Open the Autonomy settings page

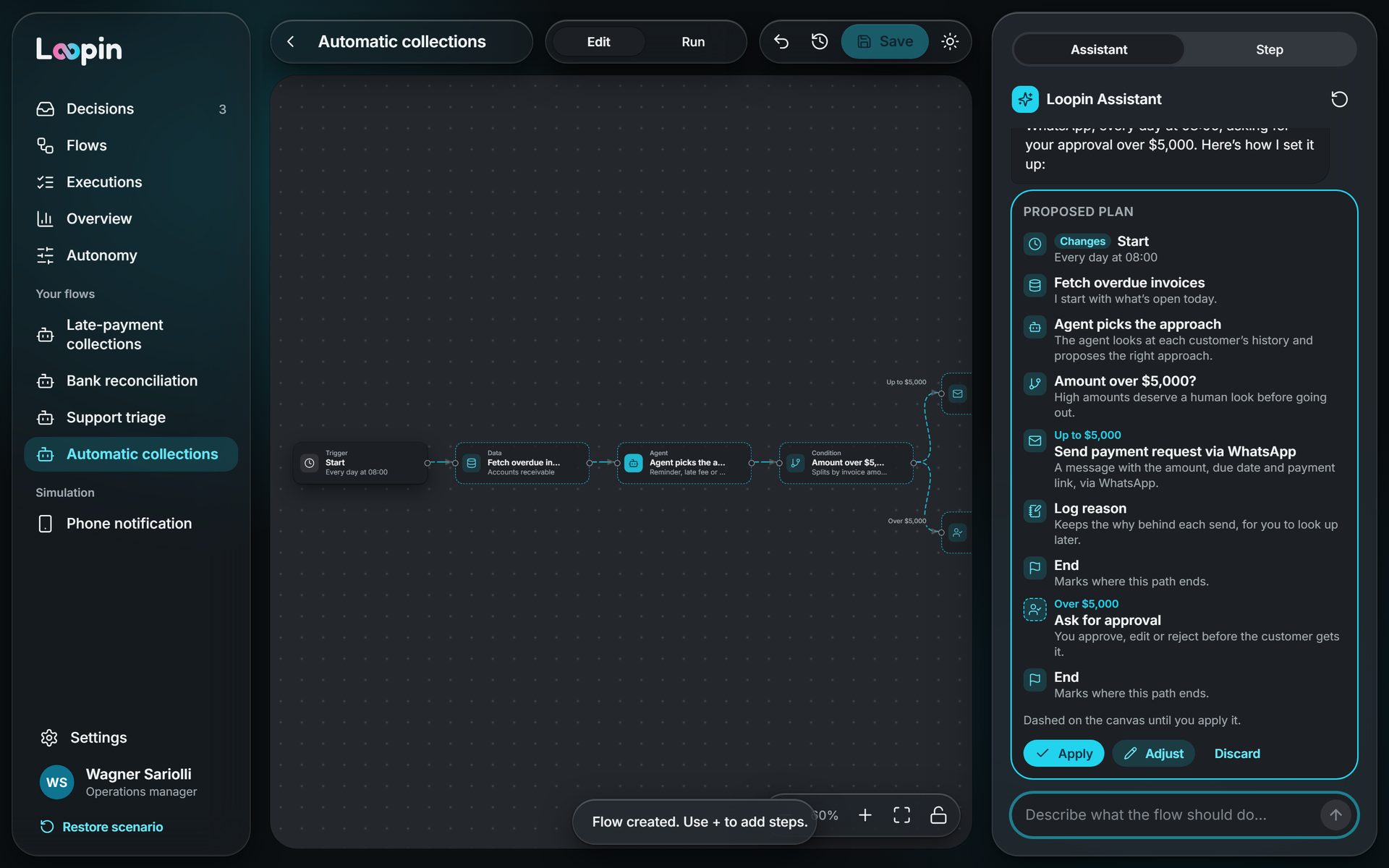point(131,255)
